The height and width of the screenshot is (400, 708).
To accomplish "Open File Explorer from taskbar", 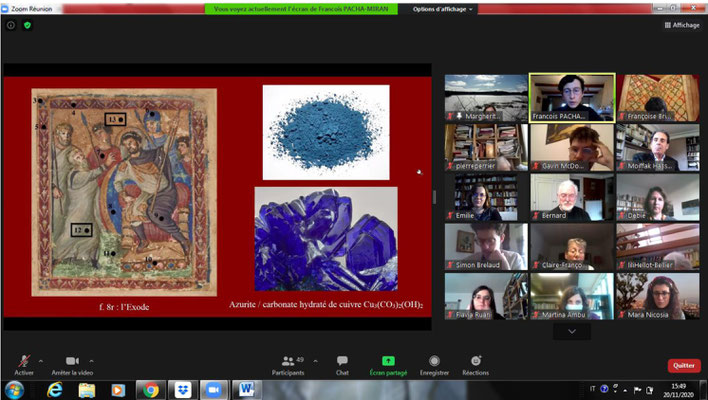I will (x=87, y=390).
